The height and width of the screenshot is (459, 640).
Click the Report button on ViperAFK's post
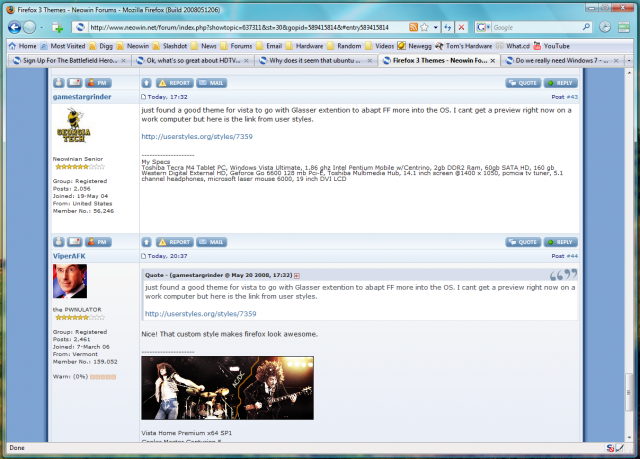(174, 242)
